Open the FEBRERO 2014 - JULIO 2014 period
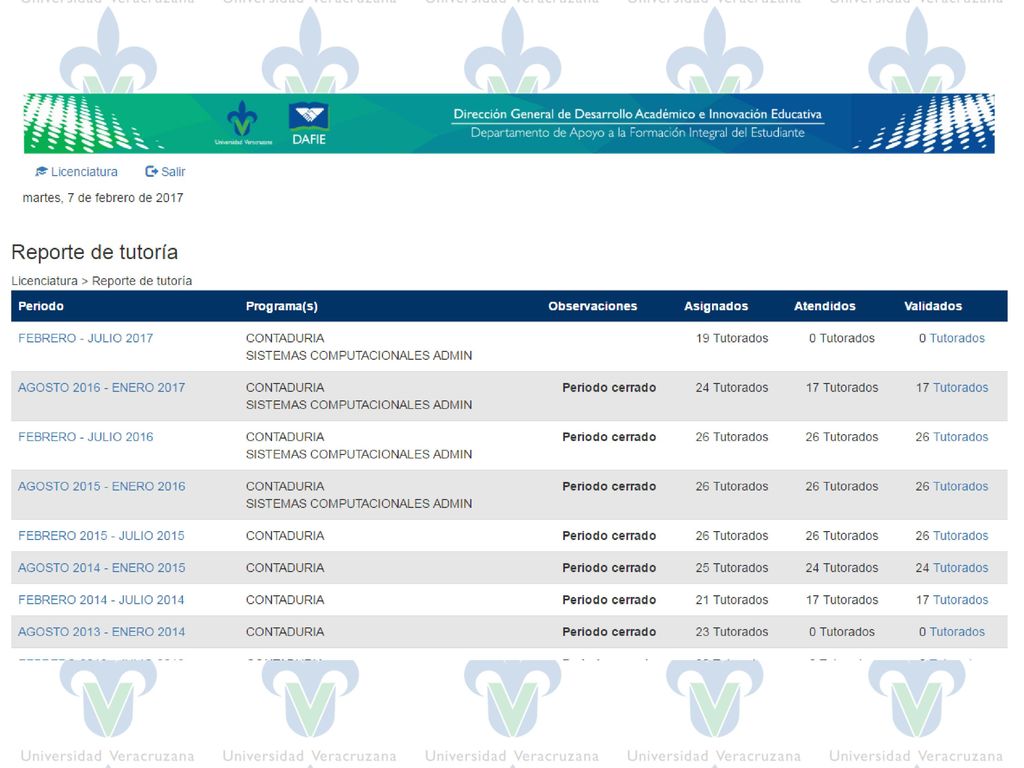Screen dimensions: 1024x768 point(101,600)
